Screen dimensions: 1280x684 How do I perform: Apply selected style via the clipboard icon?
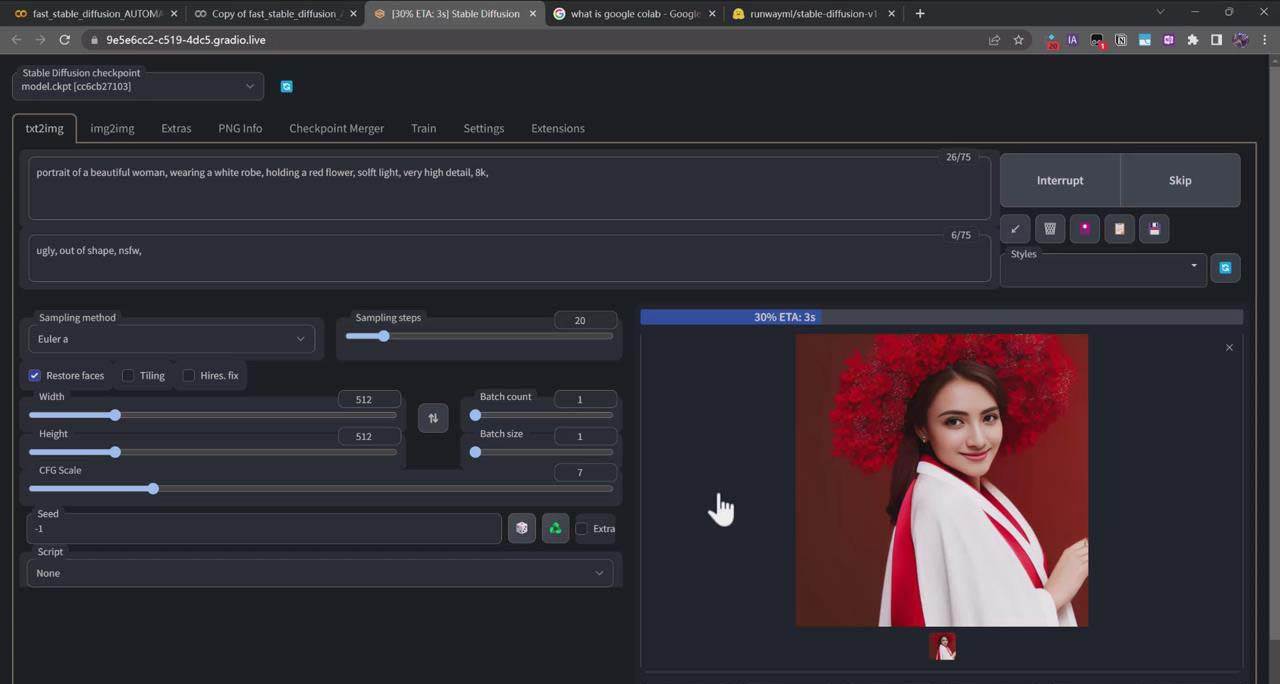pyautogui.click(x=1119, y=228)
